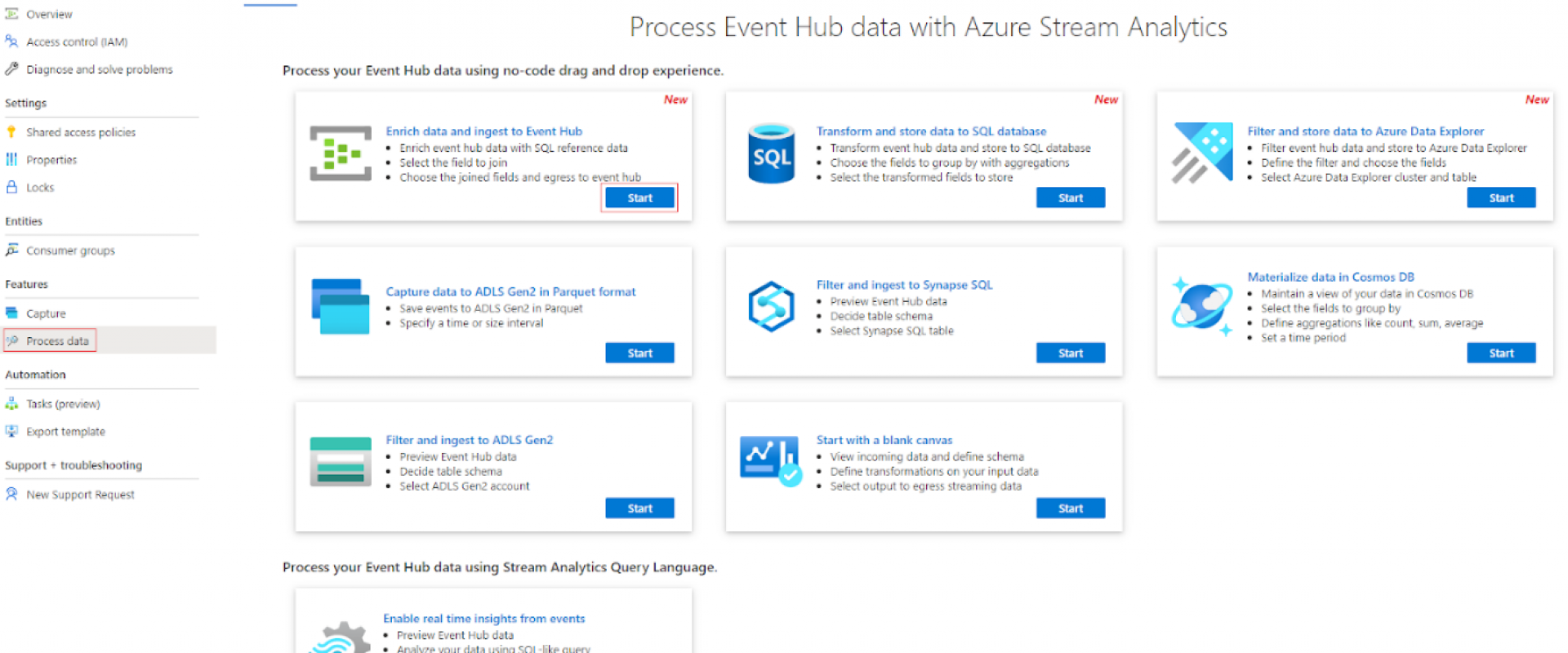The width and height of the screenshot is (1568, 653).
Task: Click 'Specify a time or size interval' text
Action: 471,323
